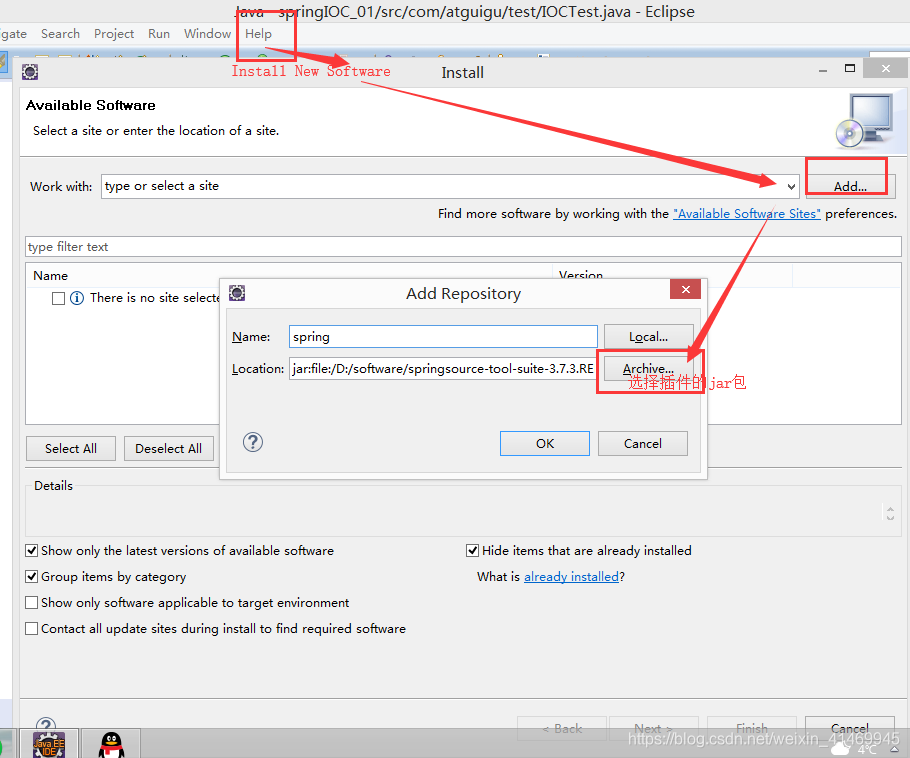Click the Work with site text field

[x=442, y=186]
